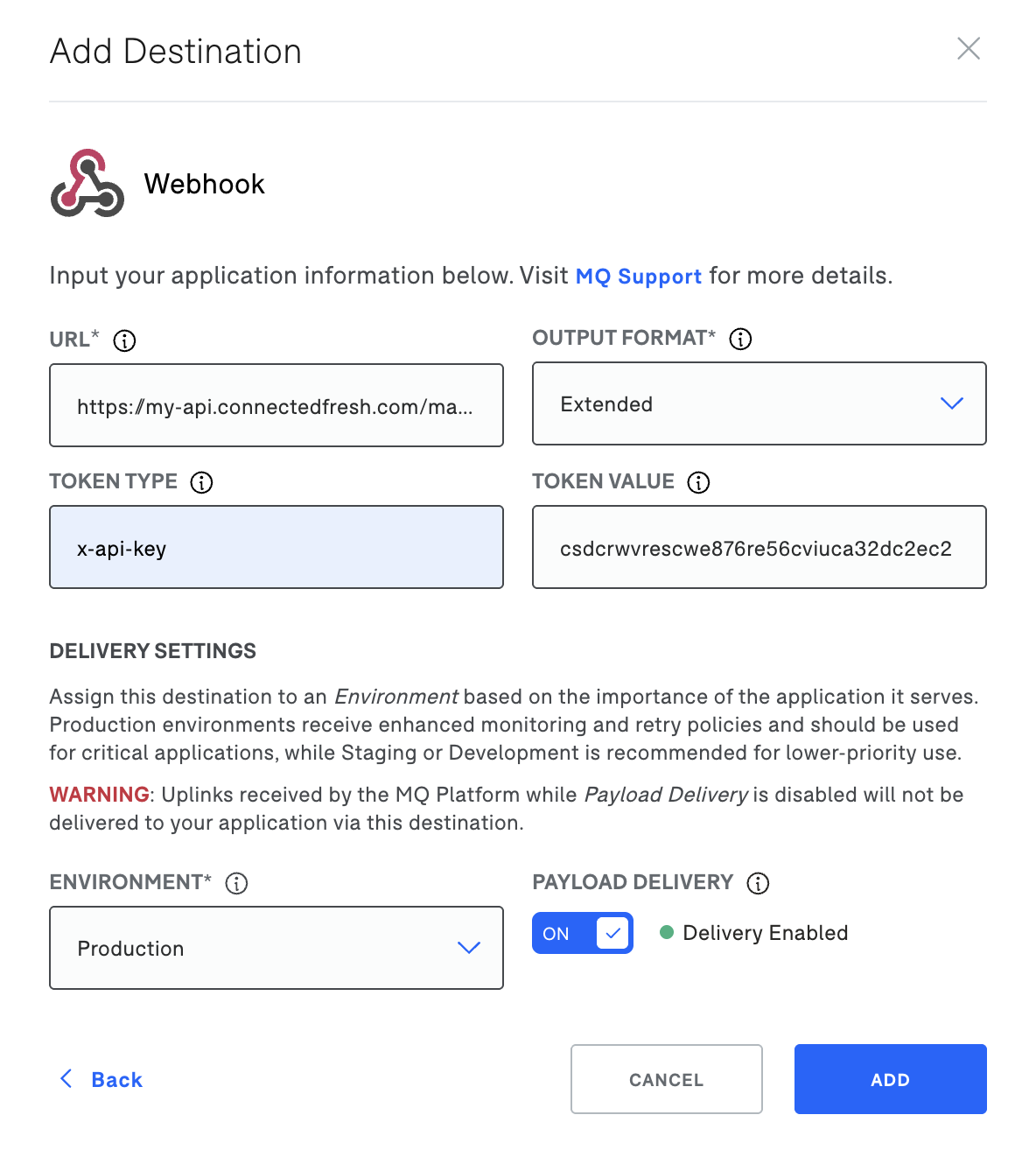
Task: Click the URL info icon
Action: click(x=124, y=340)
